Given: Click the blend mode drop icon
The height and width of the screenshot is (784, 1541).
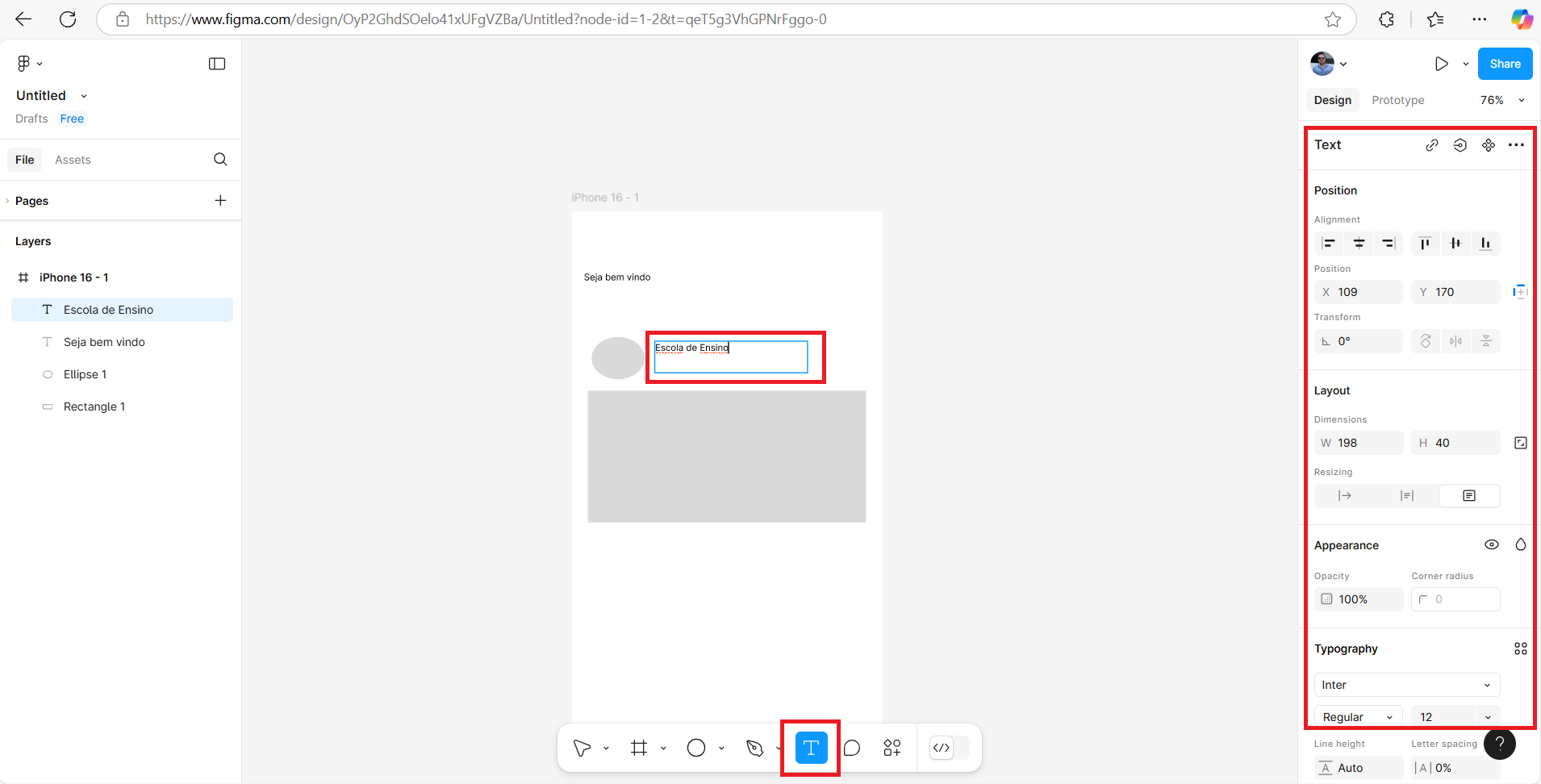Looking at the screenshot, I should coord(1521,545).
